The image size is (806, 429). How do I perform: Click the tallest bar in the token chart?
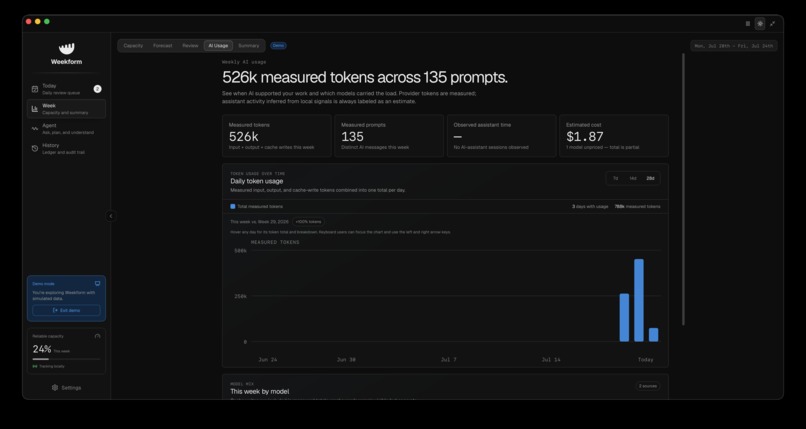638,300
